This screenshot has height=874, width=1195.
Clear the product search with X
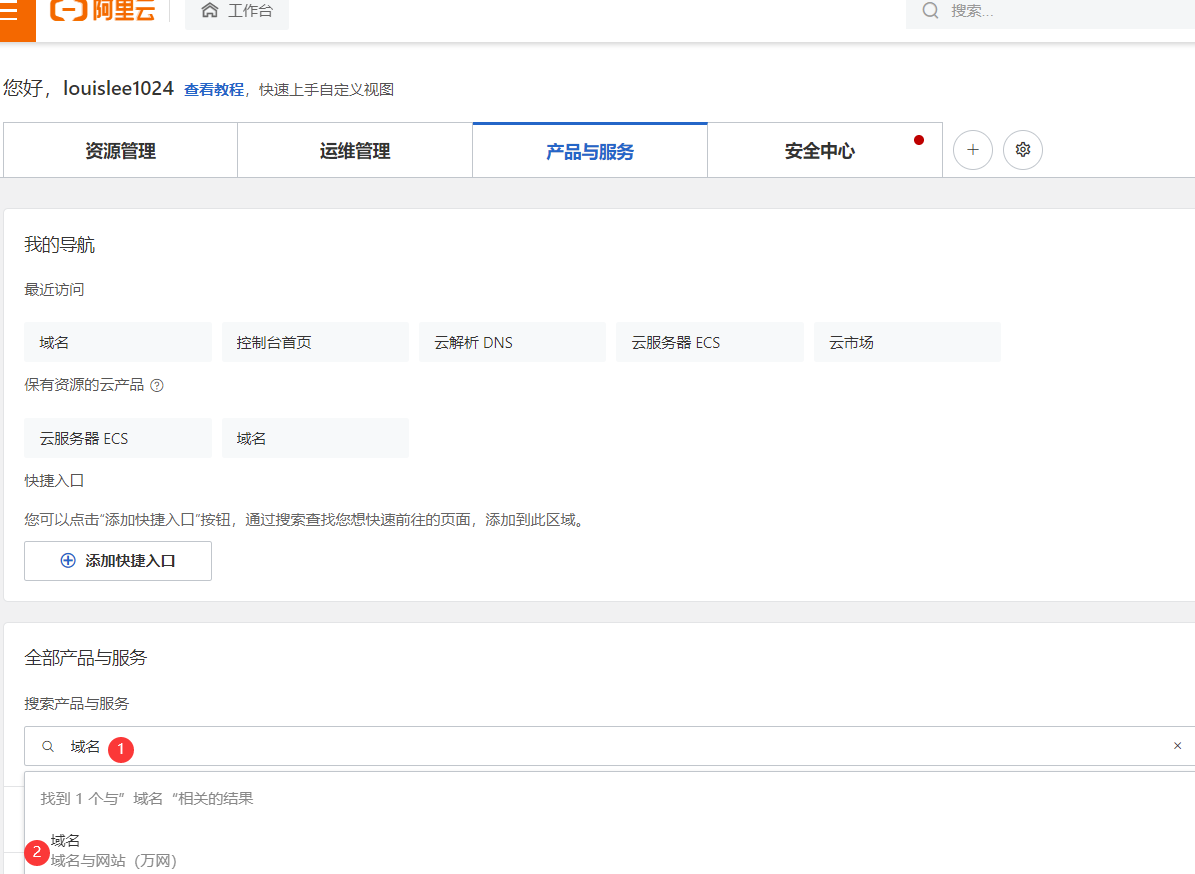coord(1177,746)
